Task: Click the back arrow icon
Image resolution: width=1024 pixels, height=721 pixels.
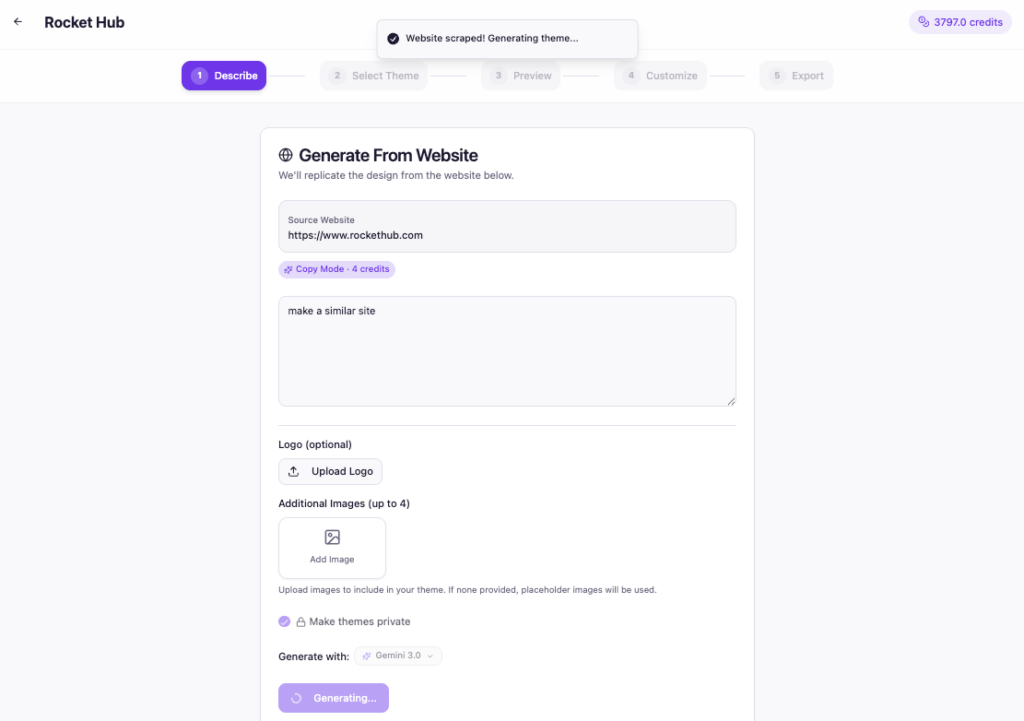Action: 18,22
